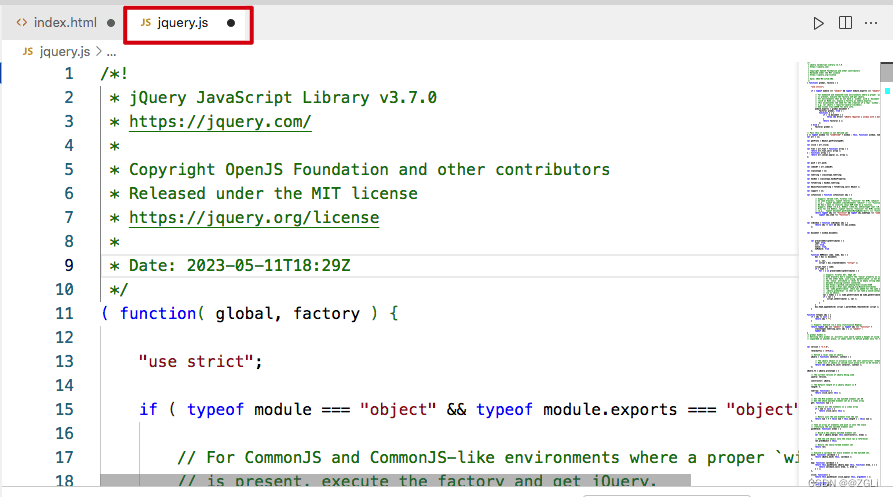Click the HTML icon on index.html tab
Viewport: 893px width, 497px height.
click(x=22, y=23)
